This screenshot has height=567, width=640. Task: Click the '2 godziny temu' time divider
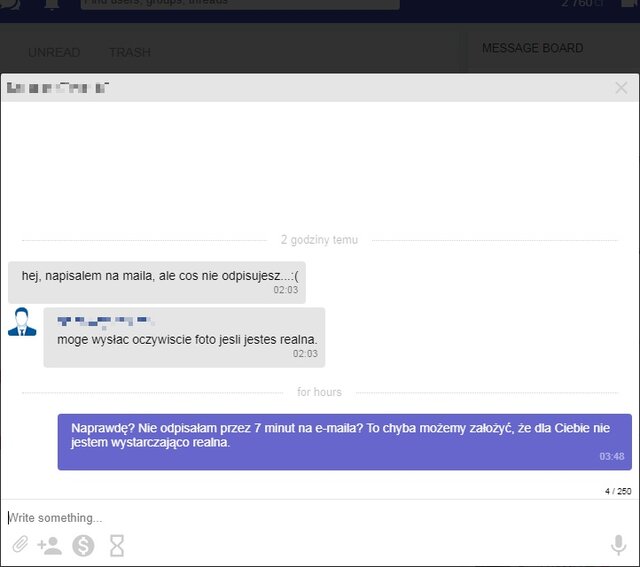tap(319, 240)
